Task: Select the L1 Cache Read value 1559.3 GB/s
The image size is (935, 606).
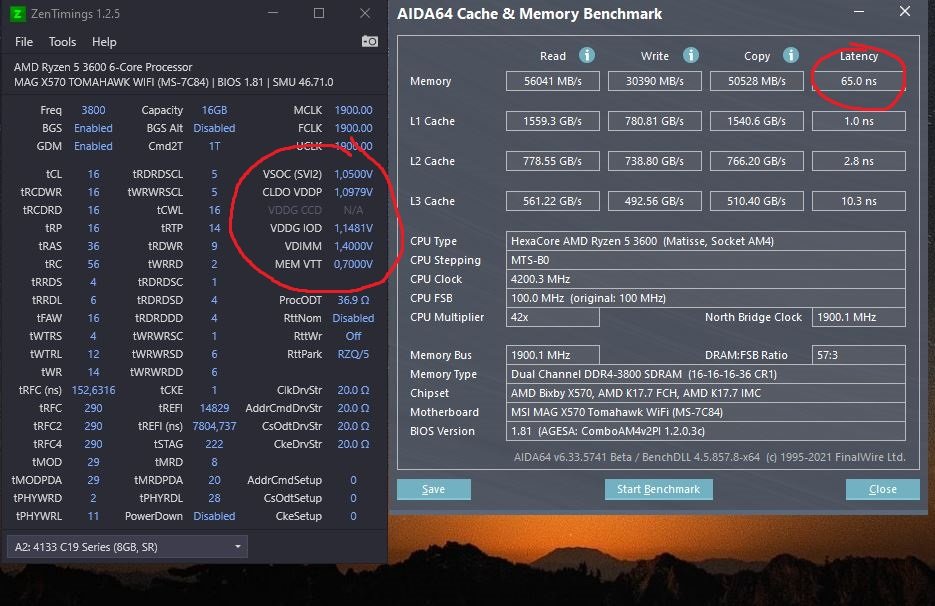Action: click(553, 121)
